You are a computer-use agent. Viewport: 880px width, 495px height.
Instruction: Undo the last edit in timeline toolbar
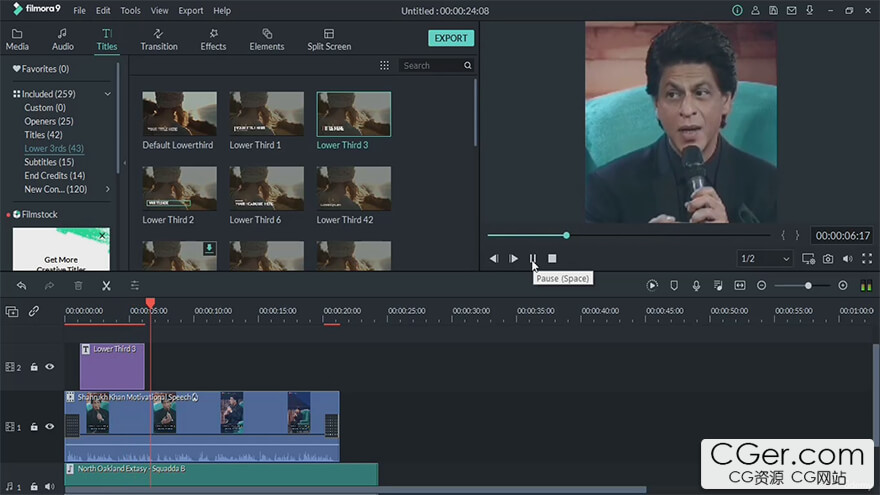(21, 286)
